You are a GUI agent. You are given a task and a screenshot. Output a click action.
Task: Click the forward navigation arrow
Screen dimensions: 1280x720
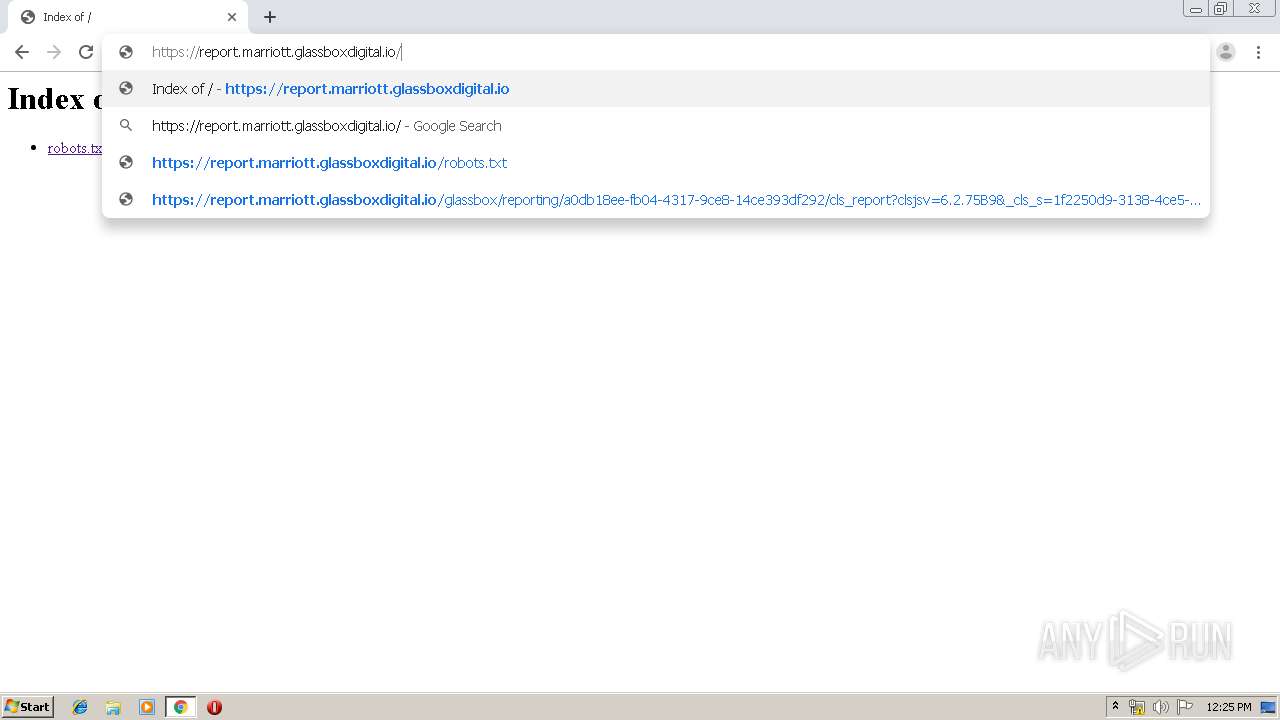54,52
